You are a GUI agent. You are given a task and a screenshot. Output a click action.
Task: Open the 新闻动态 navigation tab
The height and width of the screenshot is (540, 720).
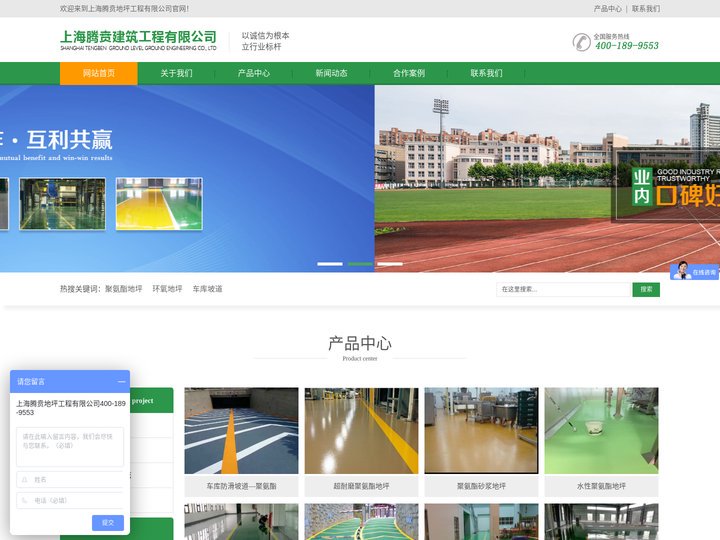tap(332, 73)
